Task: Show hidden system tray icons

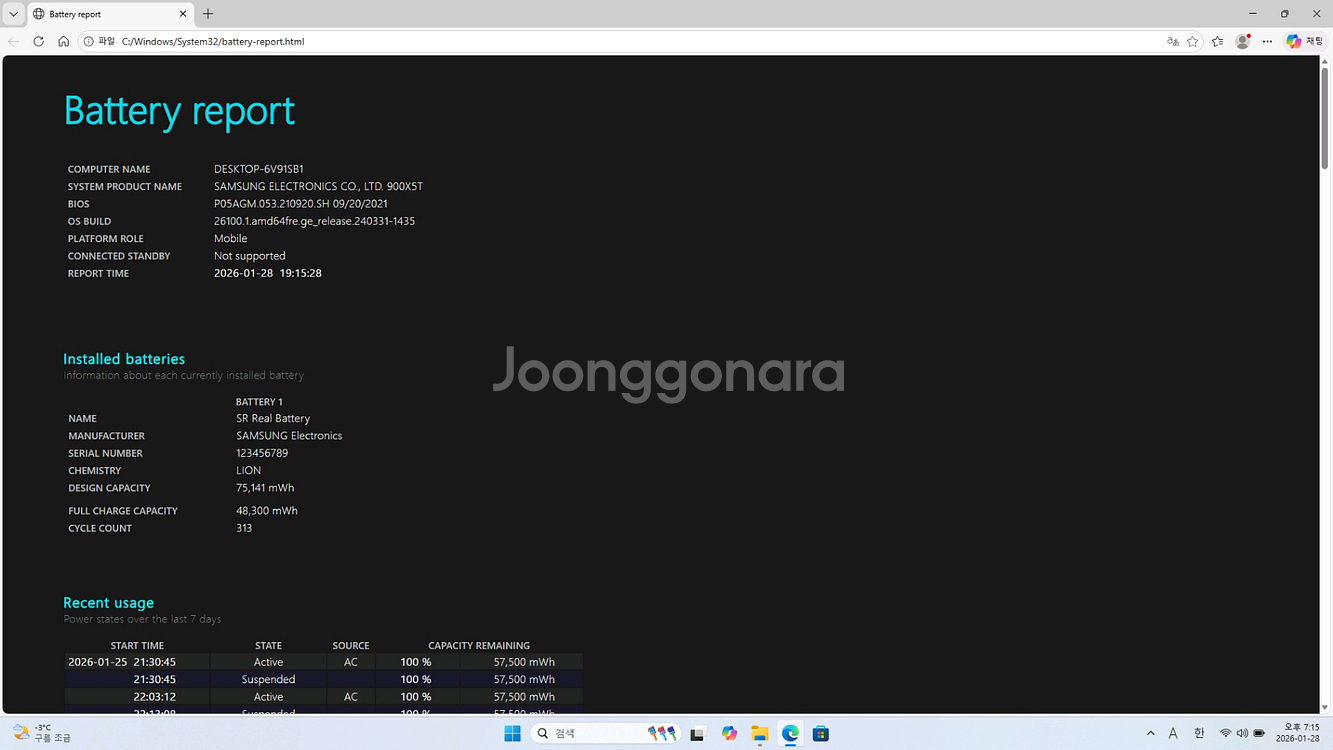Action: (x=1150, y=733)
